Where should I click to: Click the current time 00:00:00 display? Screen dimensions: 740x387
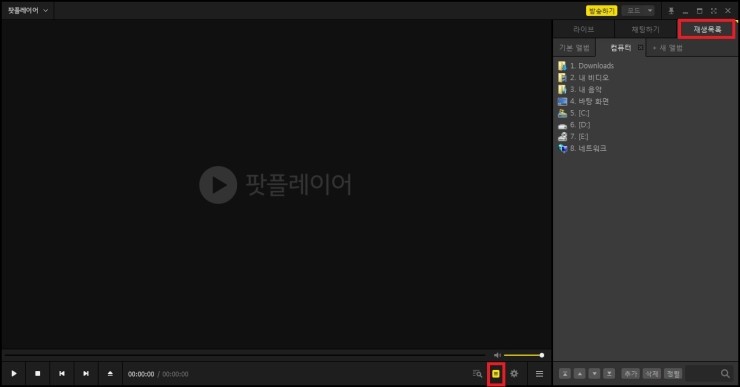(141, 374)
